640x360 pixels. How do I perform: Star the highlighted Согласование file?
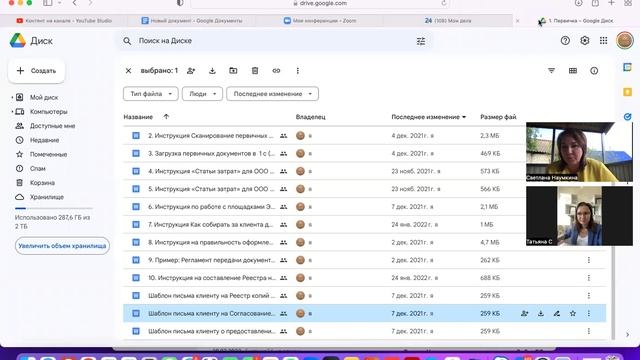(573, 313)
